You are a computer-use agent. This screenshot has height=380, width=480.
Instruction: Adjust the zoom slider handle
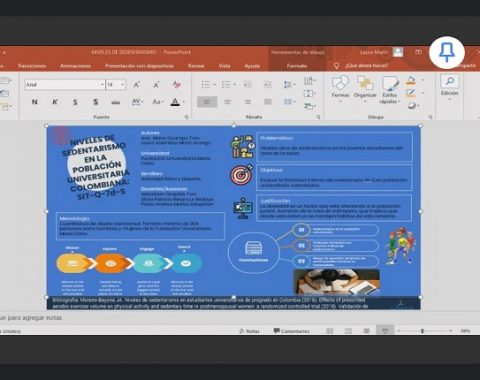tap(422, 331)
